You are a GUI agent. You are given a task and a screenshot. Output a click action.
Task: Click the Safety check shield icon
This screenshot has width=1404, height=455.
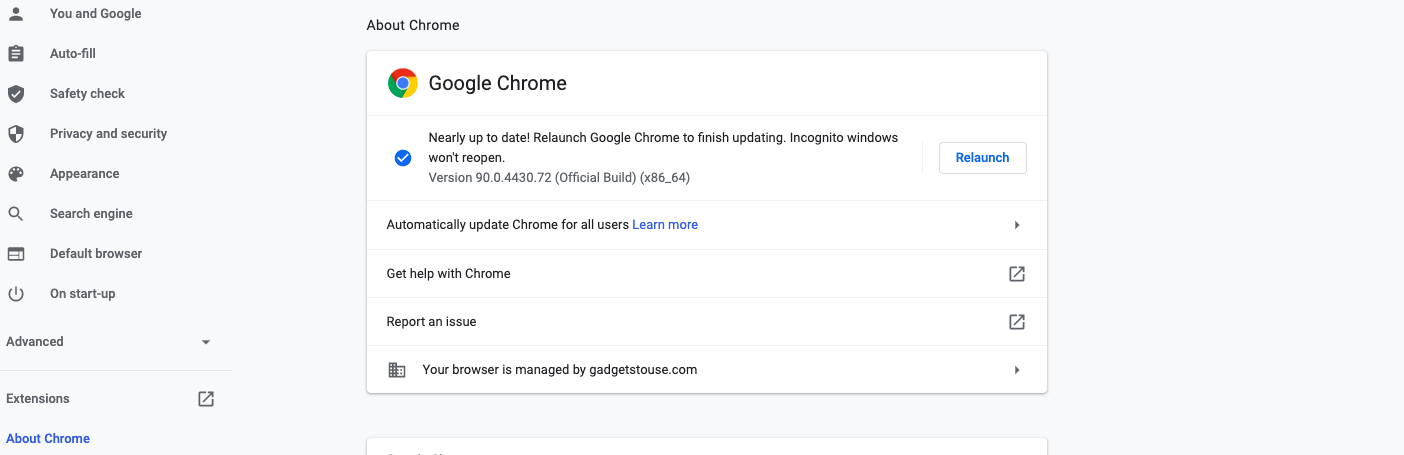click(x=15, y=94)
